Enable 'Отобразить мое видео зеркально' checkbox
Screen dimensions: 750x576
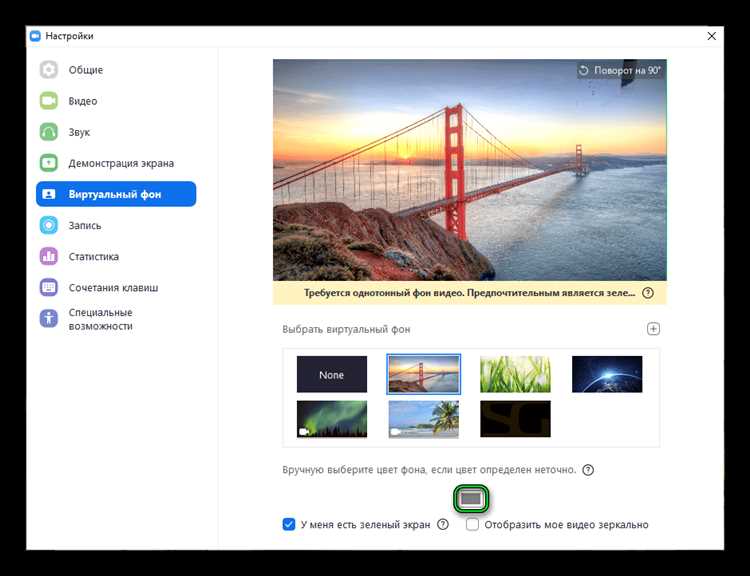tap(473, 524)
